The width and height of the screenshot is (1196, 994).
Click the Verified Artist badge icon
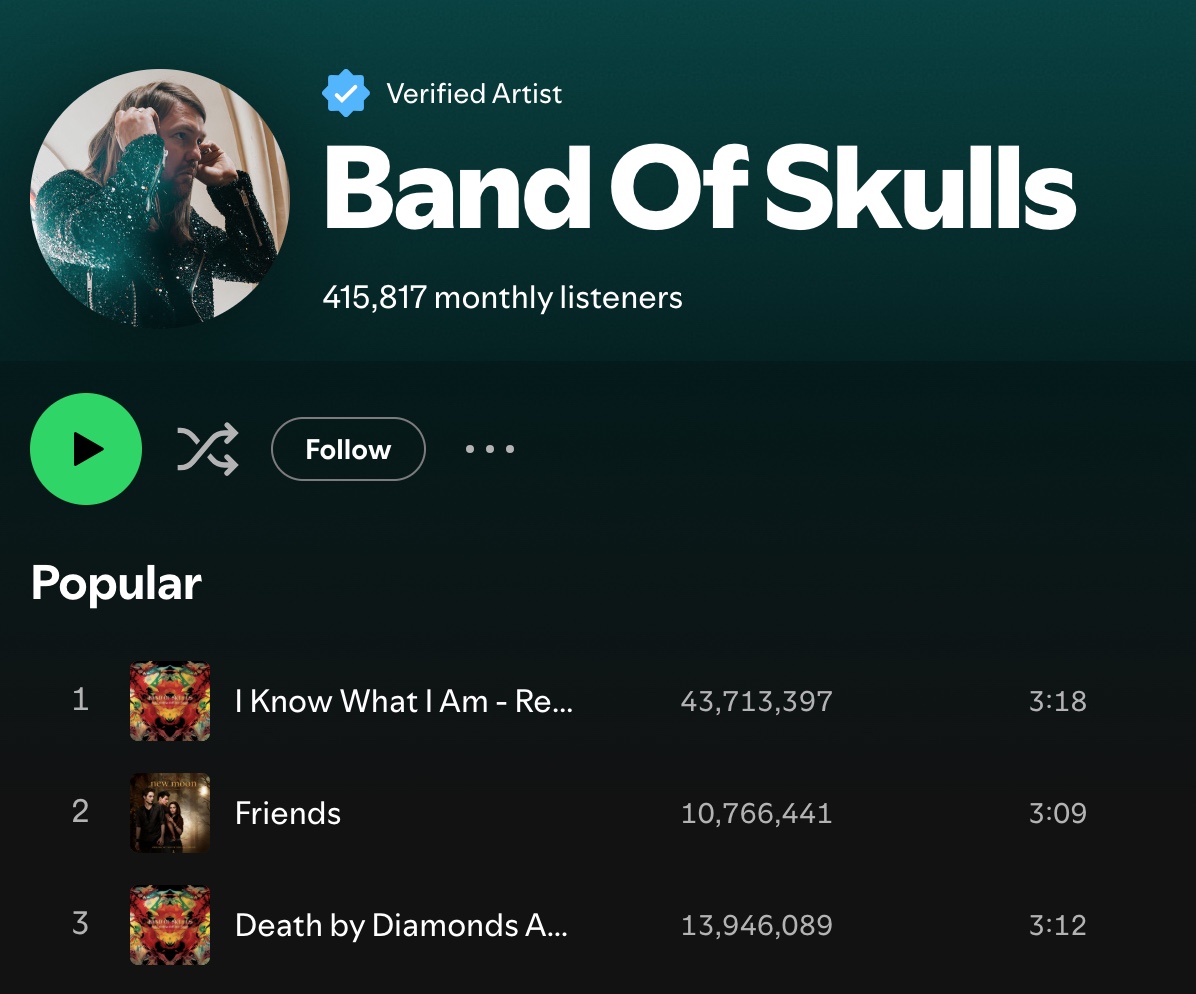click(345, 94)
